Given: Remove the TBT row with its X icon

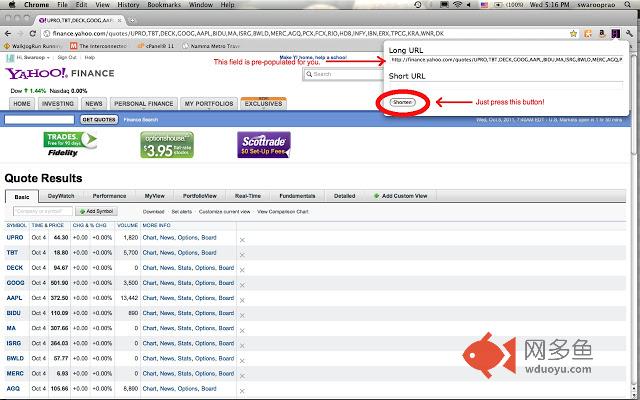Looking at the screenshot, I should click(242, 255).
